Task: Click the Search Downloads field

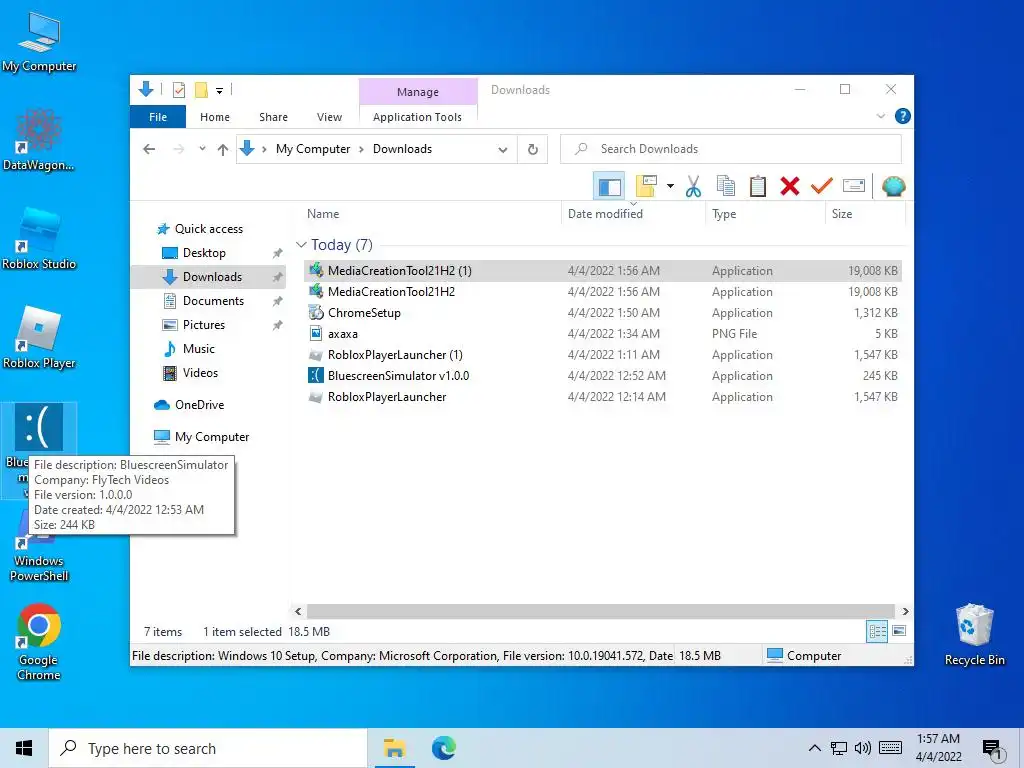Action: coord(731,150)
